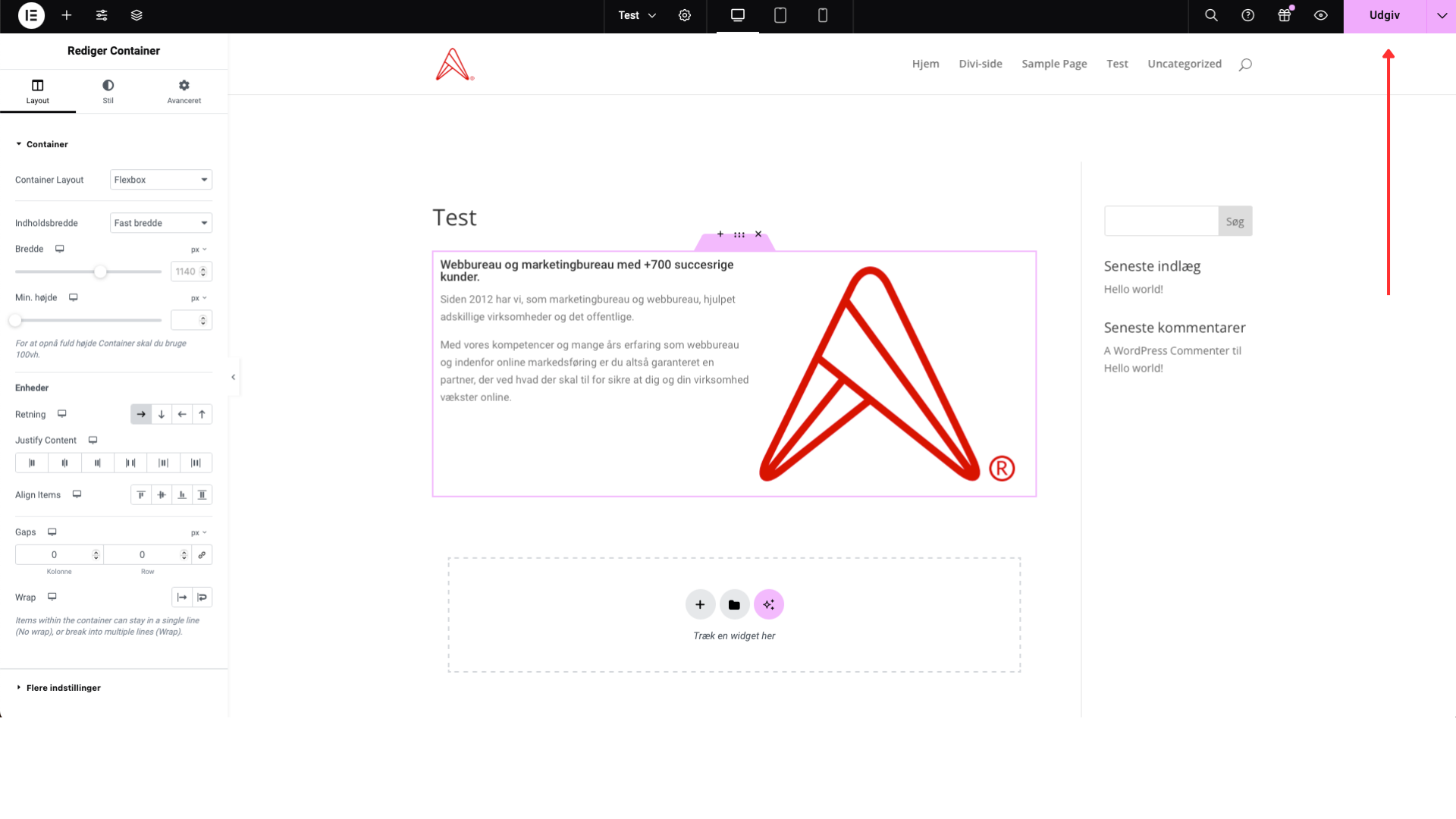Open the add element plus icon
This screenshot has width=1456, height=819.
point(67,15)
